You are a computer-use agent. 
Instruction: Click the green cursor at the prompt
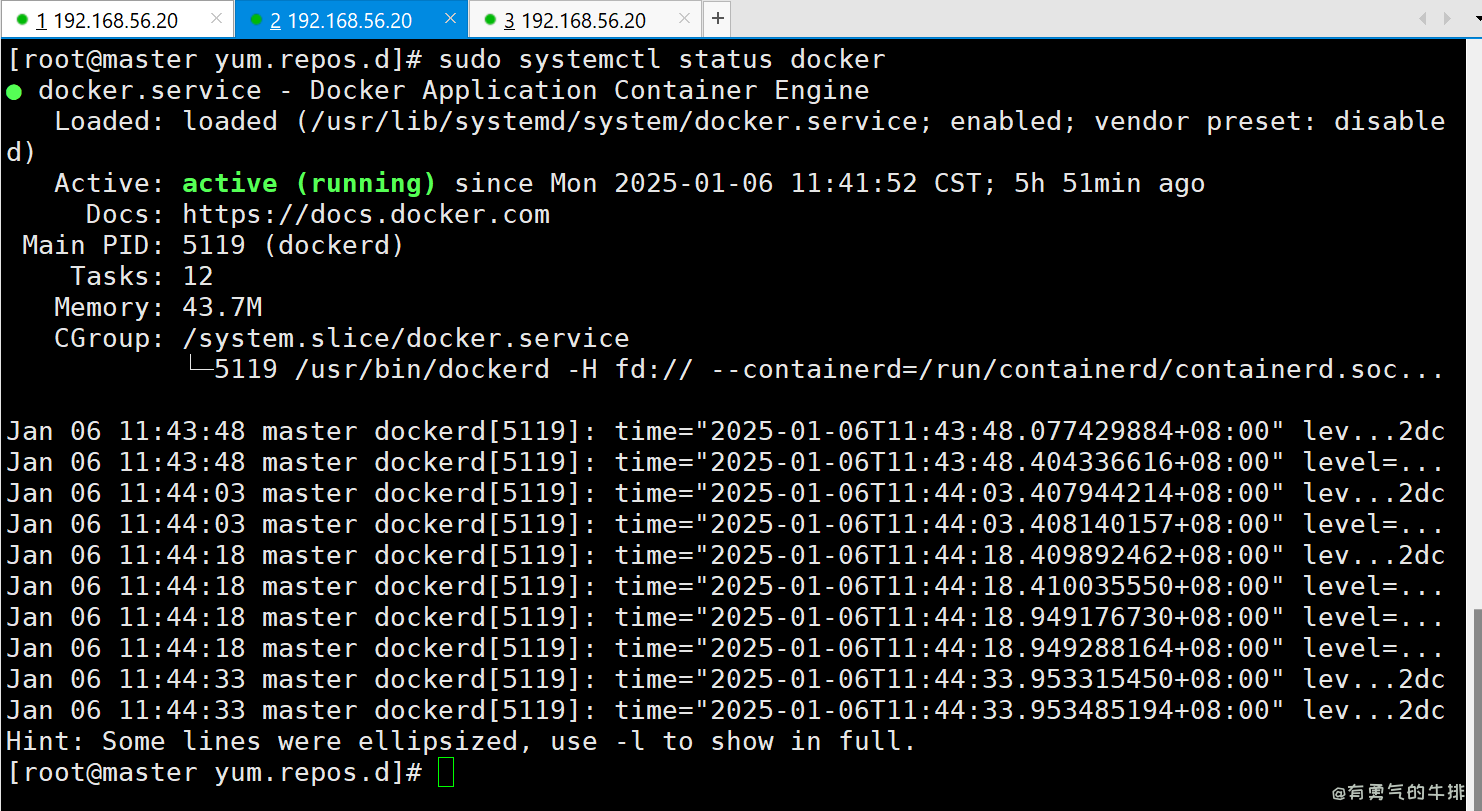[446, 773]
